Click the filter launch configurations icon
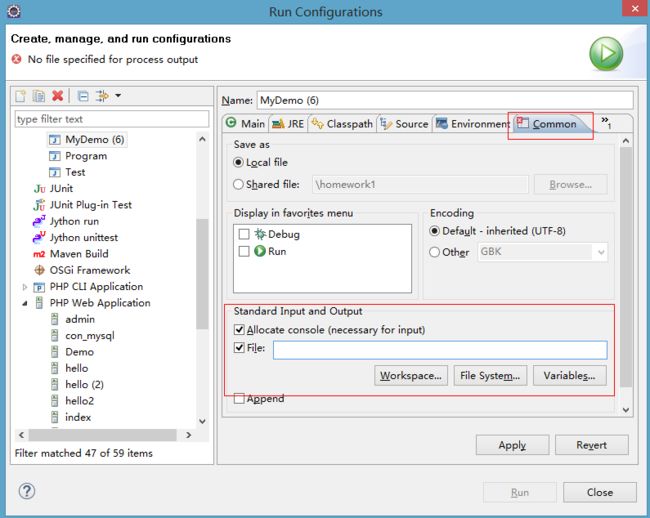Image resolution: width=650 pixels, height=518 pixels. pyautogui.click(x=102, y=96)
